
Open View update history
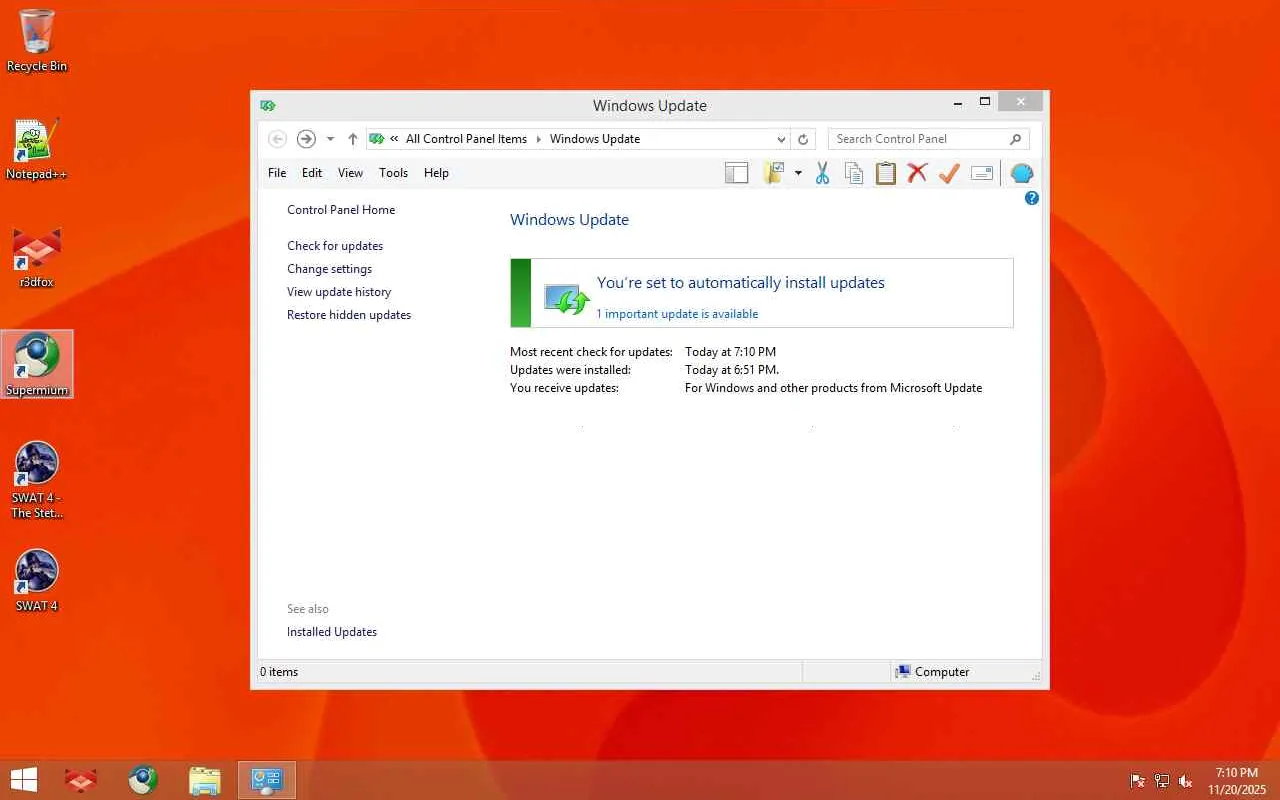click(339, 292)
